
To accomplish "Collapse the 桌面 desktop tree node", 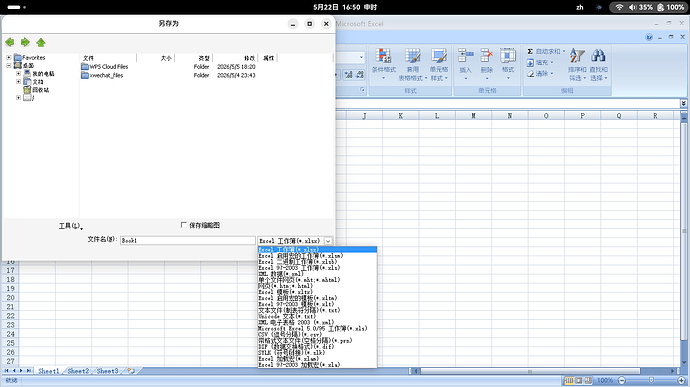I will (8, 65).
